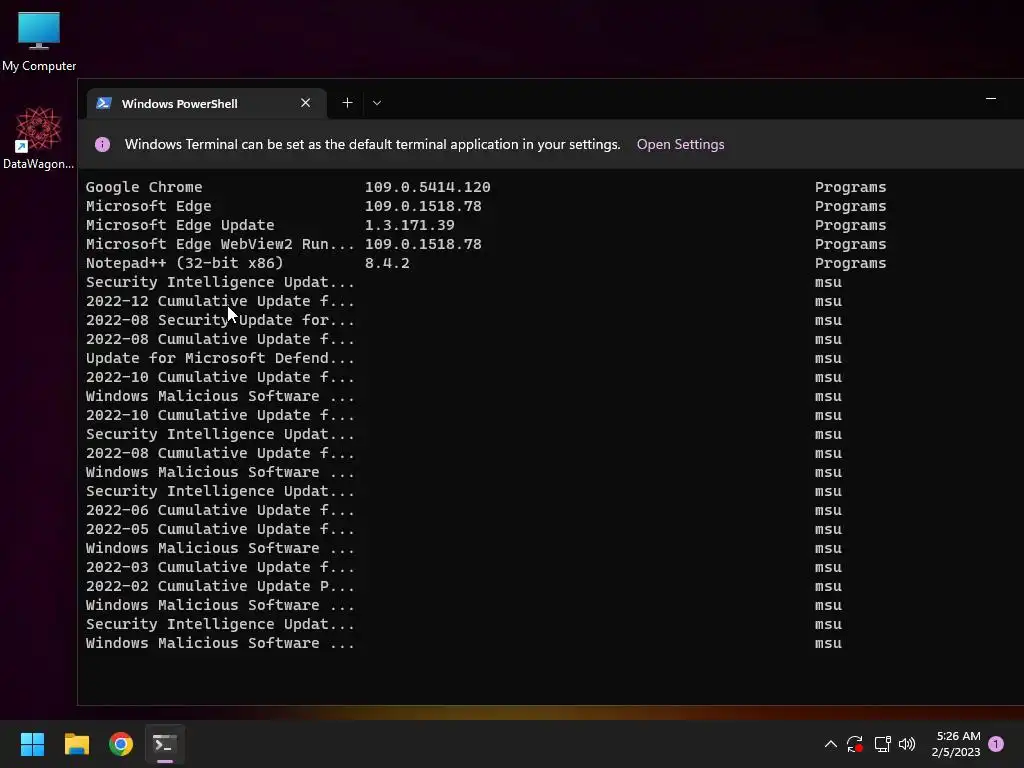Select the Terminal taskbar icon
Viewport: 1024px width, 768px height.
coord(165,744)
